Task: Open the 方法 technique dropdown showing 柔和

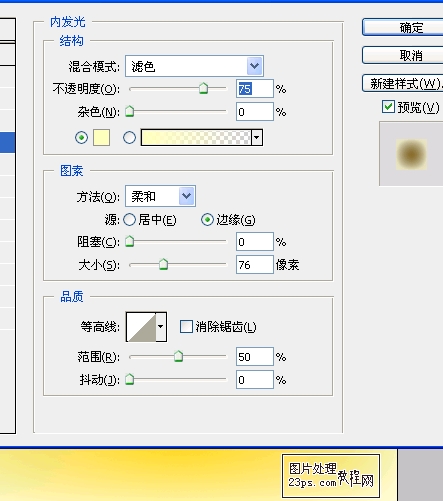Action: tap(160, 196)
